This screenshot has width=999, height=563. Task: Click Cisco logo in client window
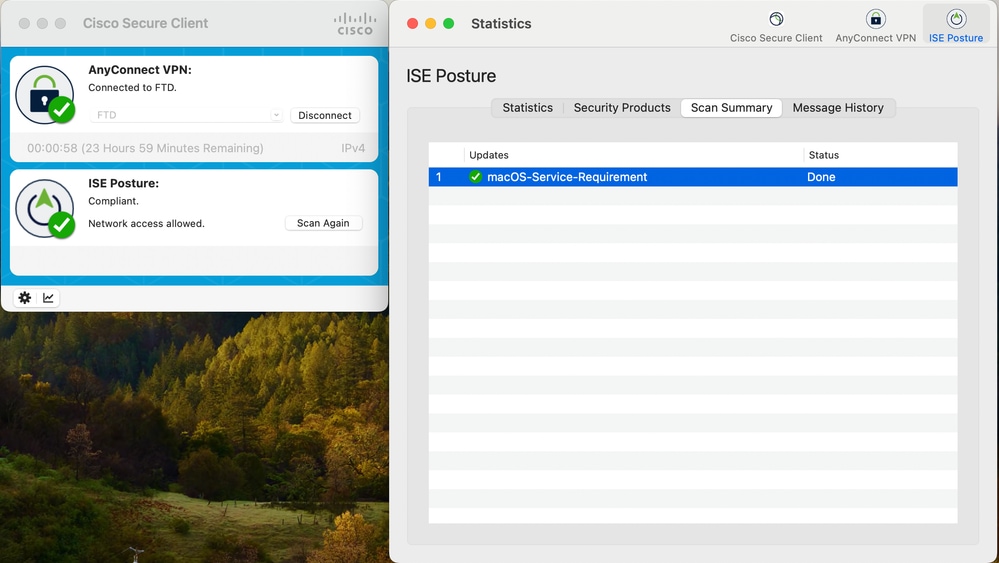tap(354, 24)
